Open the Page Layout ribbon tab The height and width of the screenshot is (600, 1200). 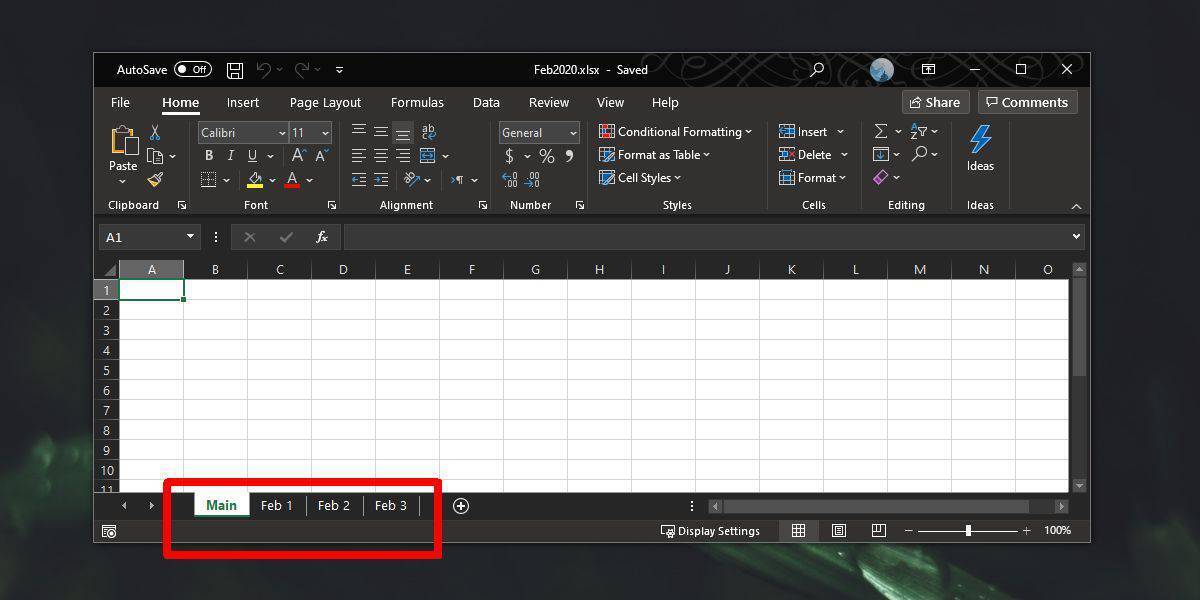(x=325, y=102)
